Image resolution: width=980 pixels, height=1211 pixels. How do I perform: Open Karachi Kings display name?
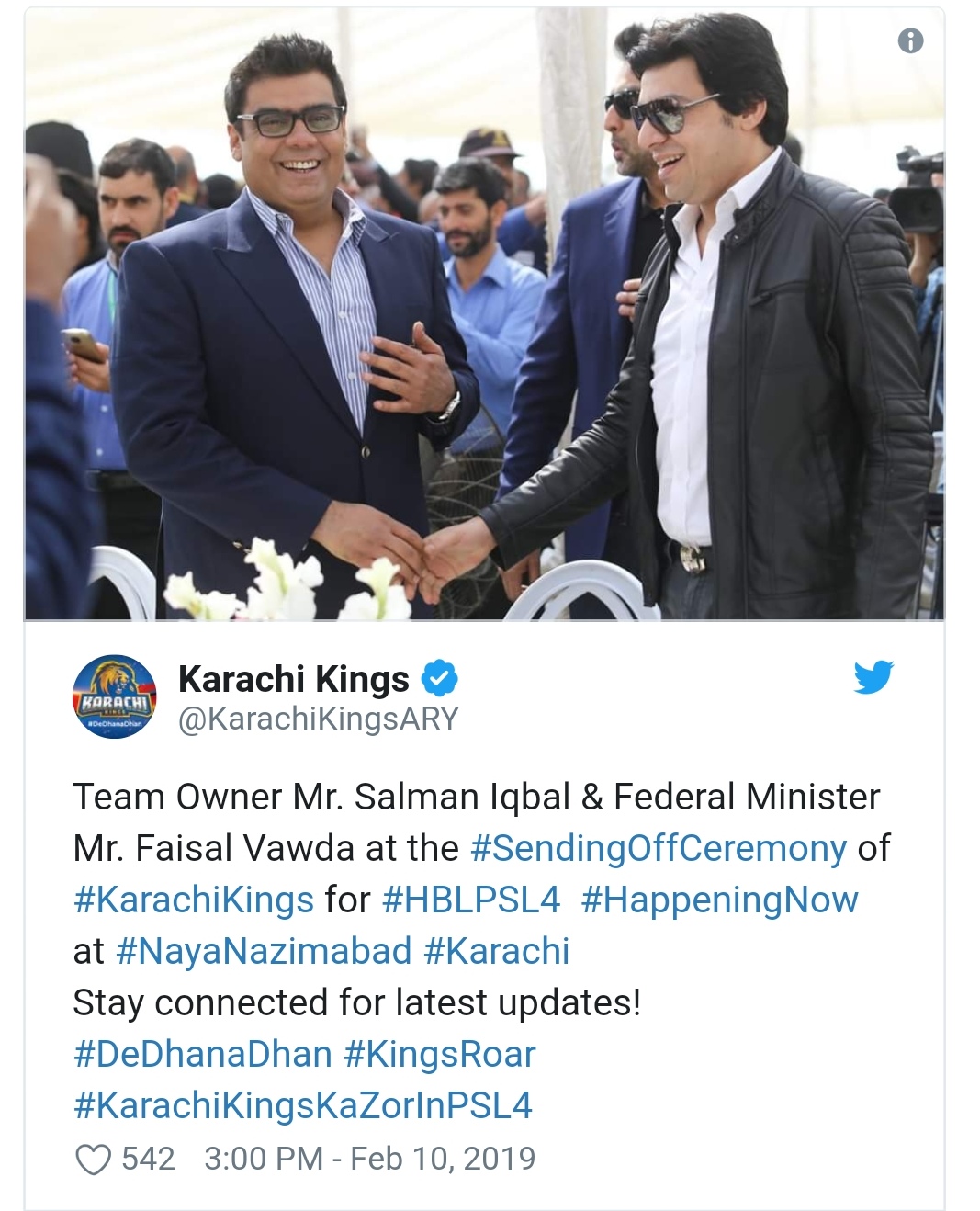point(293,679)
